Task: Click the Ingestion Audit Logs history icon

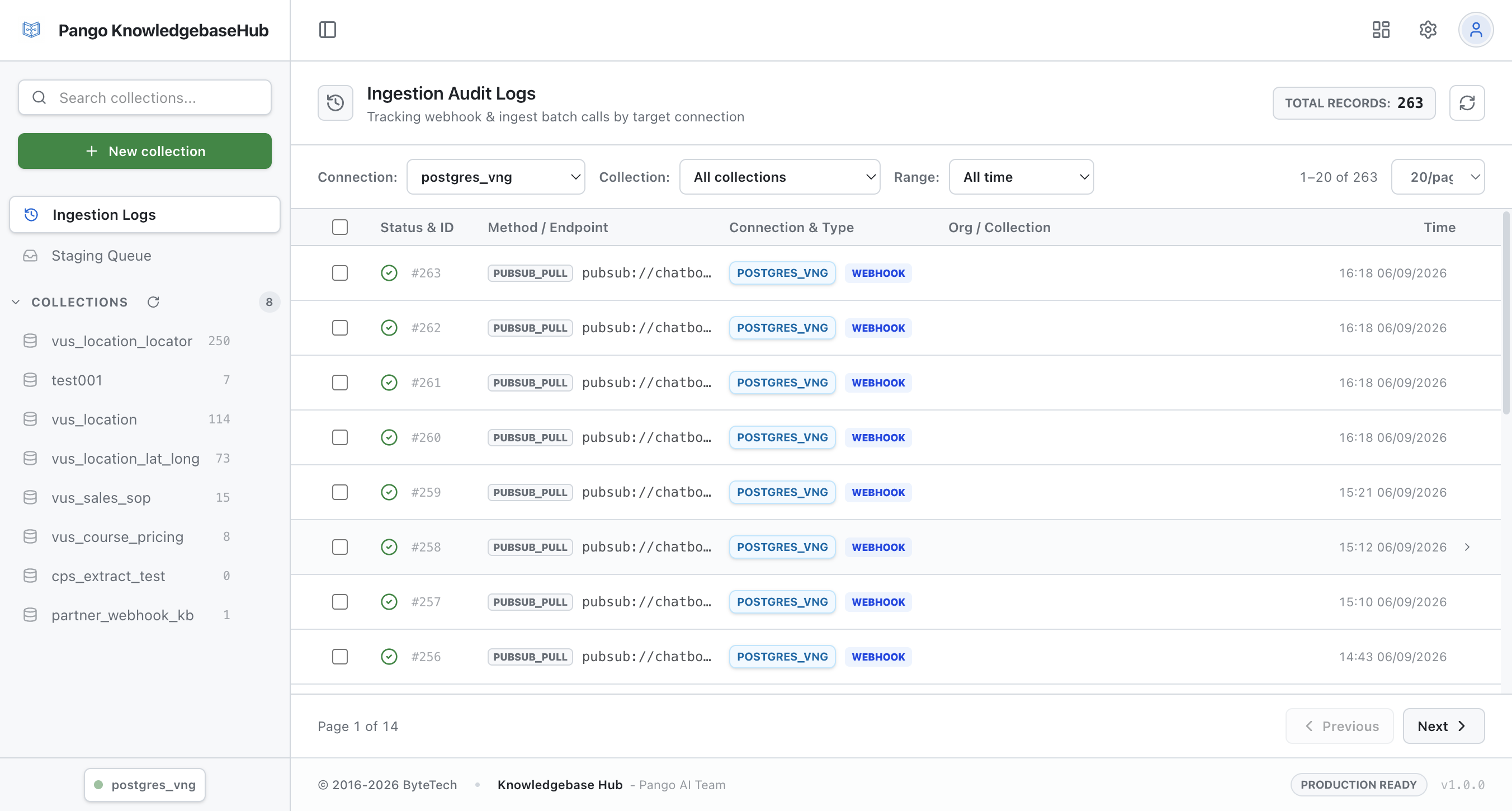Action: 335,103
